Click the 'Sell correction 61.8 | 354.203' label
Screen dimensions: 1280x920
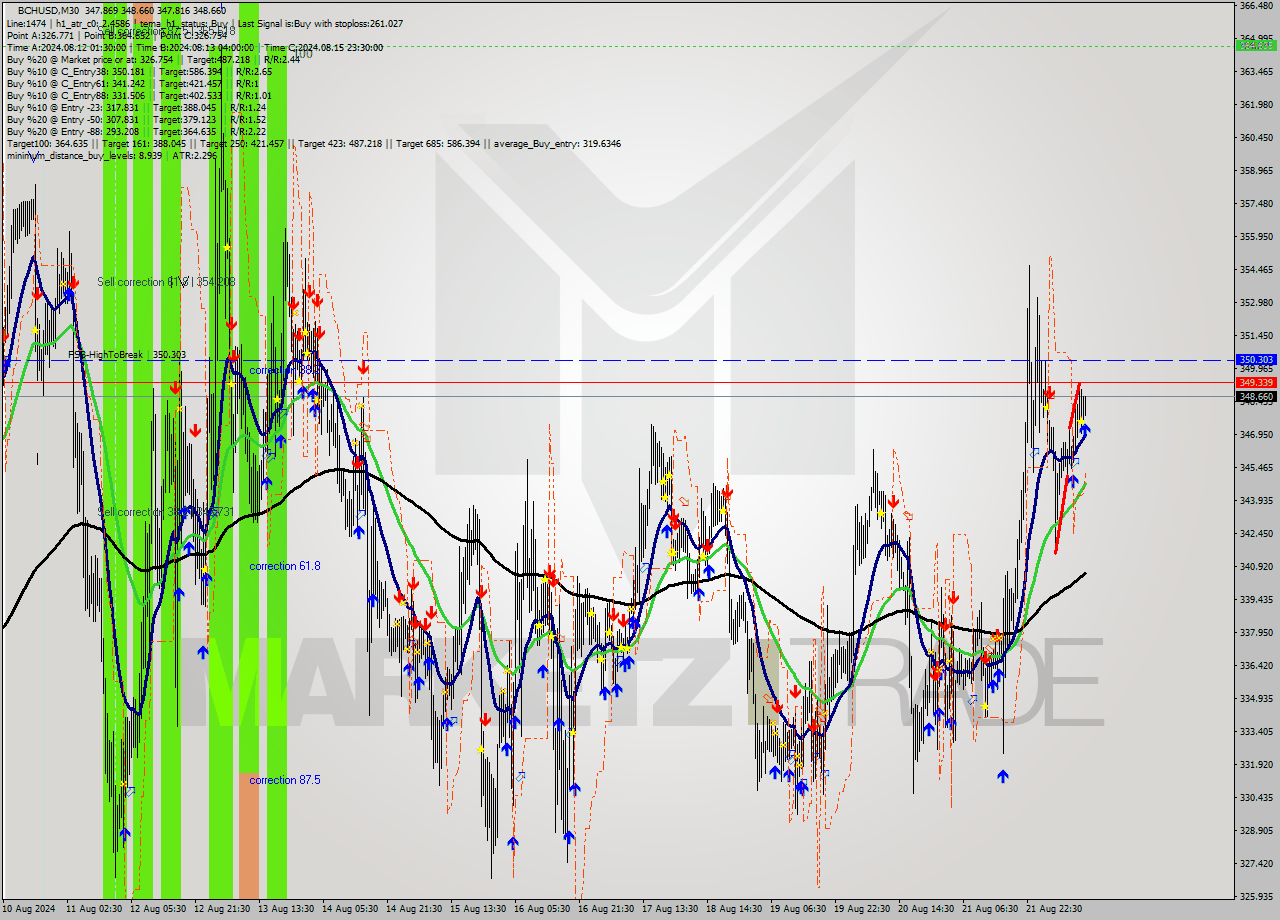coord(166,282)
